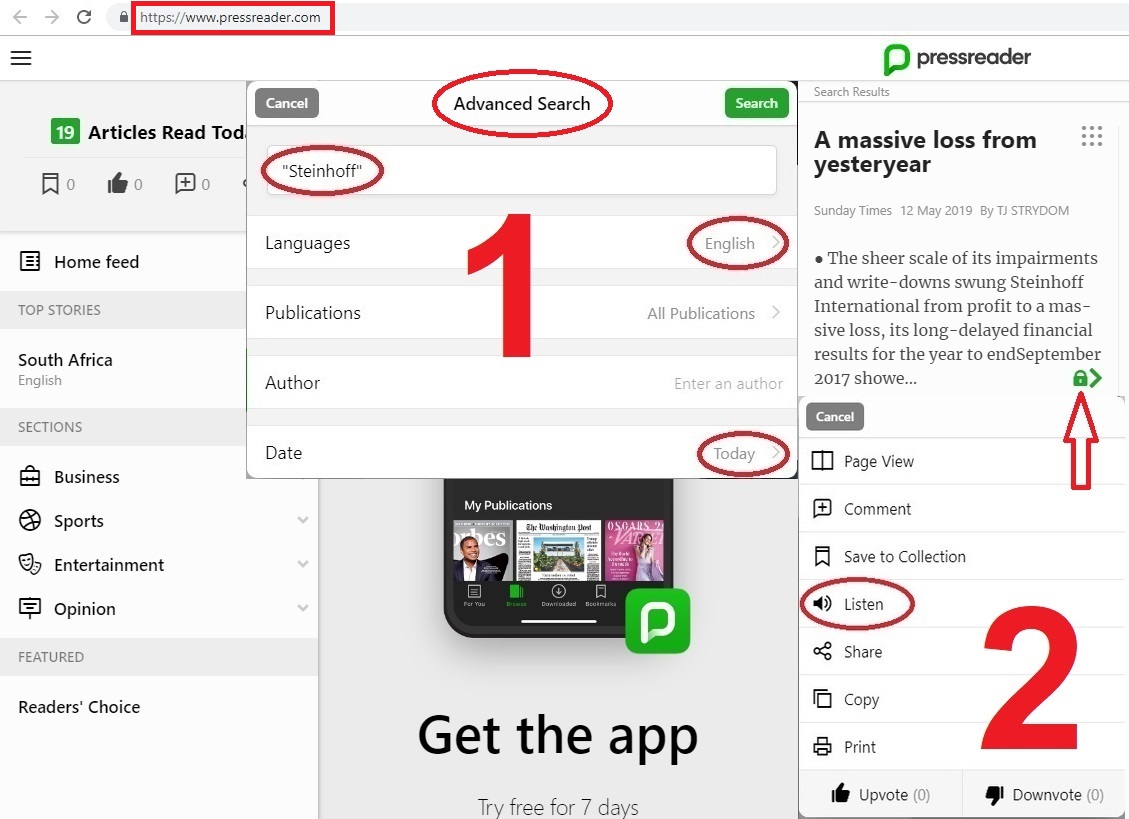Click the Save to Collection bookmark icon
Screen dimensions: 1129x819
822,556
